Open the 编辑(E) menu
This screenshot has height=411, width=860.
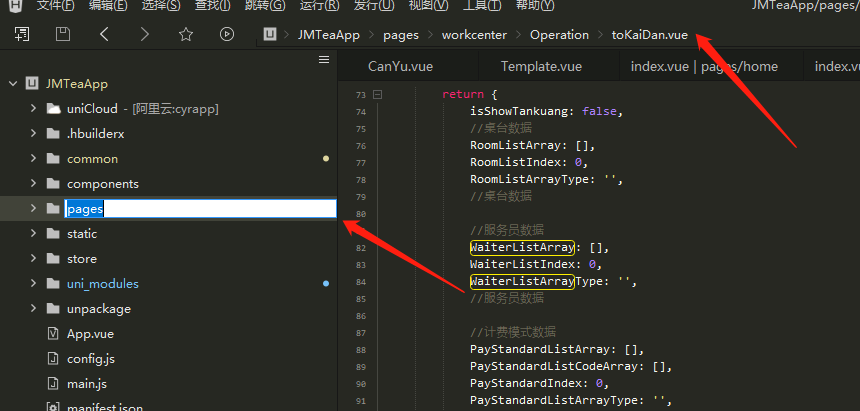pyautogui.click(x=108, y=6)
